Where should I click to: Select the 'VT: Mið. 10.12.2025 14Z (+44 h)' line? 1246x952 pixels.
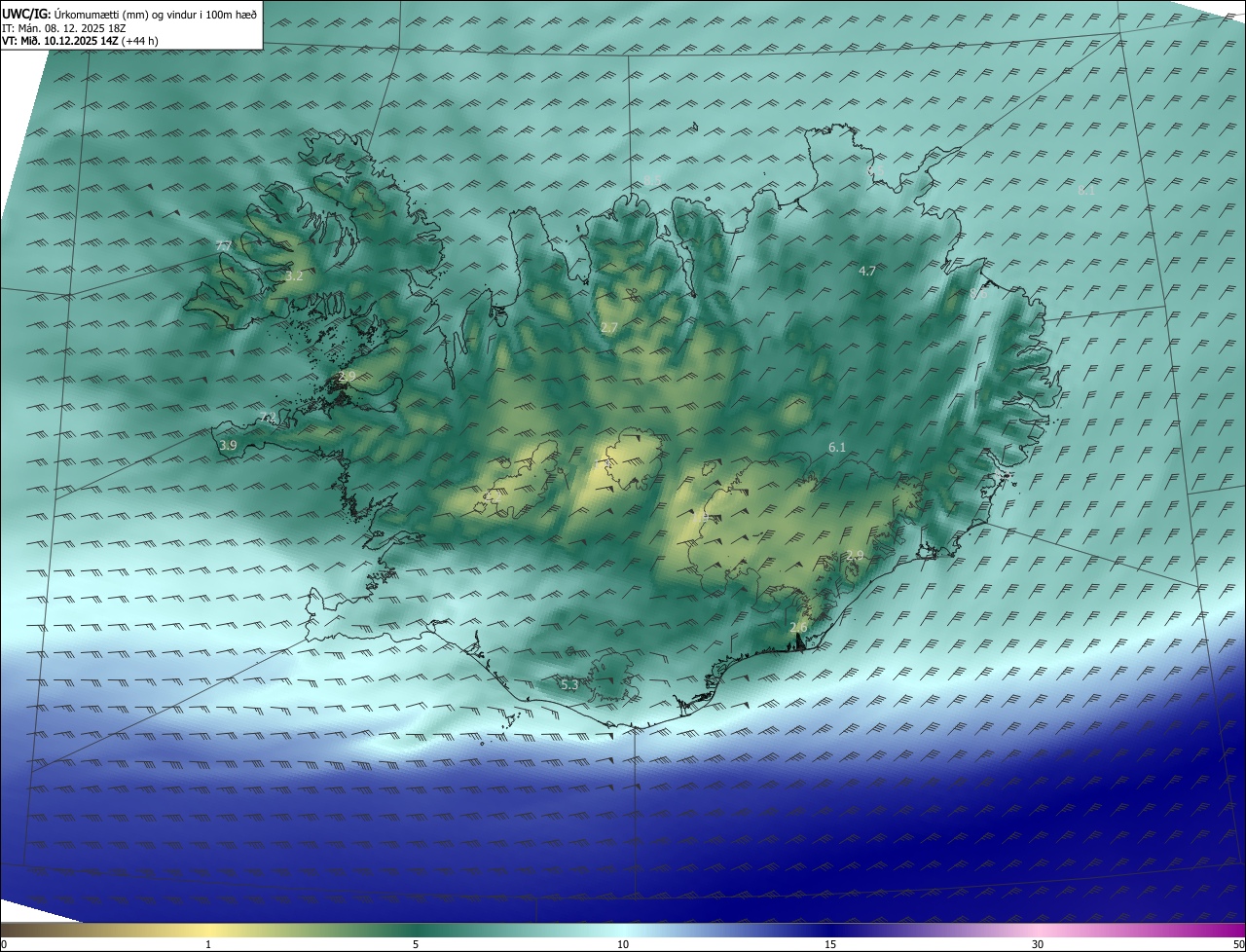tap(80, 41)
